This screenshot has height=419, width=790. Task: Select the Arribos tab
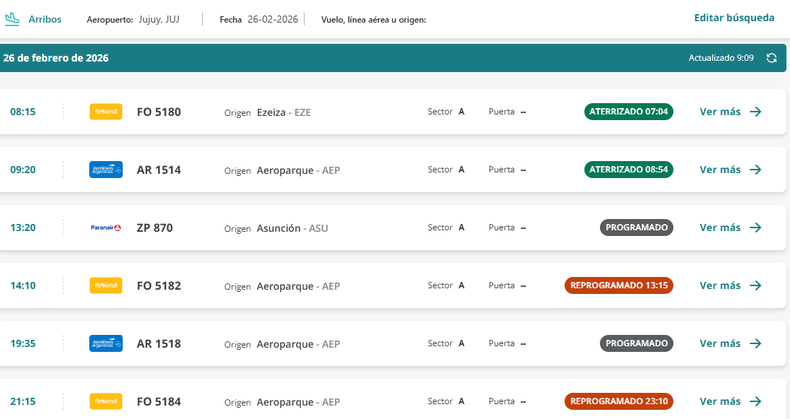(x=44, y=19)
